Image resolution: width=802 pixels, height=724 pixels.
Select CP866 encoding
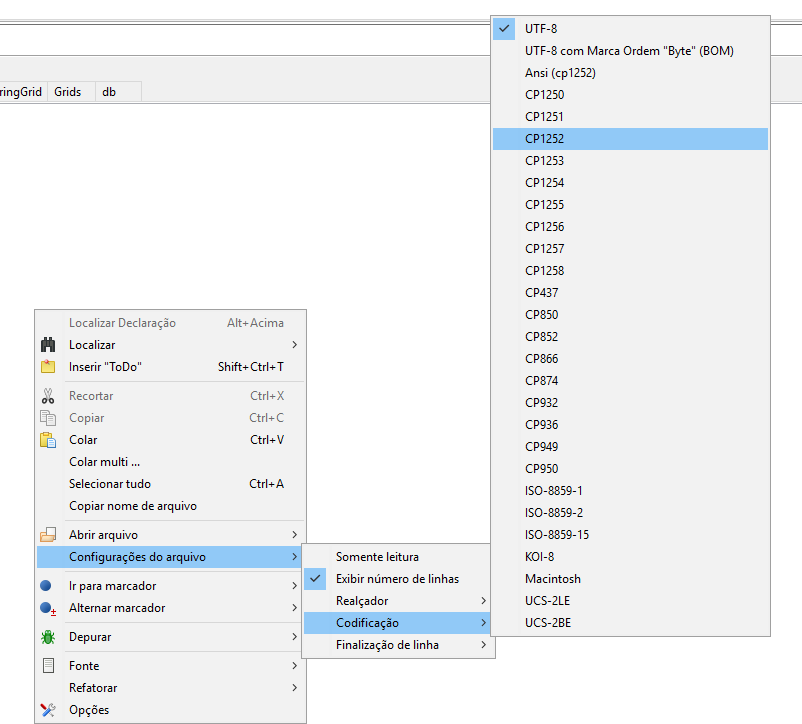(630, 358)
